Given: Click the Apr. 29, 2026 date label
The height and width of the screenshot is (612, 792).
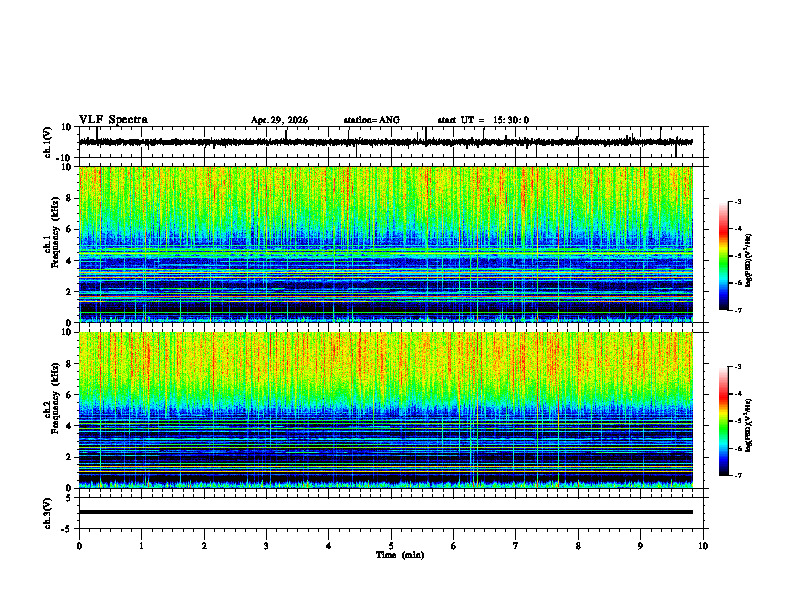Looking at the screenshot, I should click(279, 120).
